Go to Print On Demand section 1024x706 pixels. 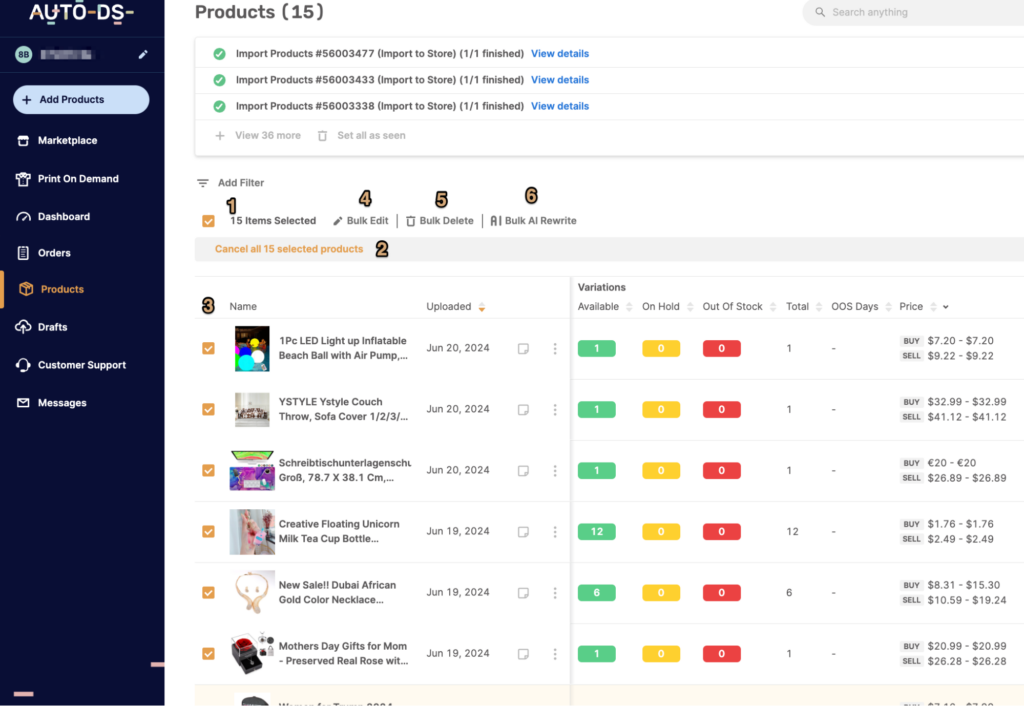point(78,179)
